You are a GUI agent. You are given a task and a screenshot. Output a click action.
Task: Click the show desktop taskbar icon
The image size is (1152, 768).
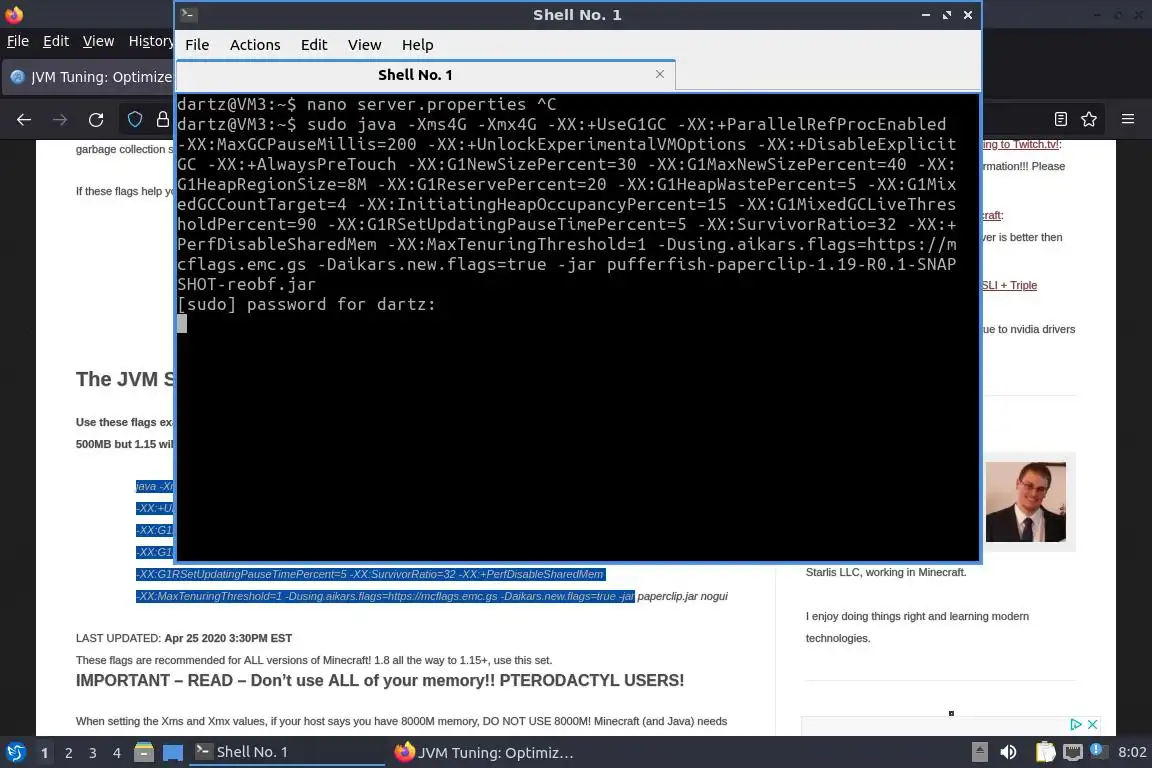pos(173,753)
